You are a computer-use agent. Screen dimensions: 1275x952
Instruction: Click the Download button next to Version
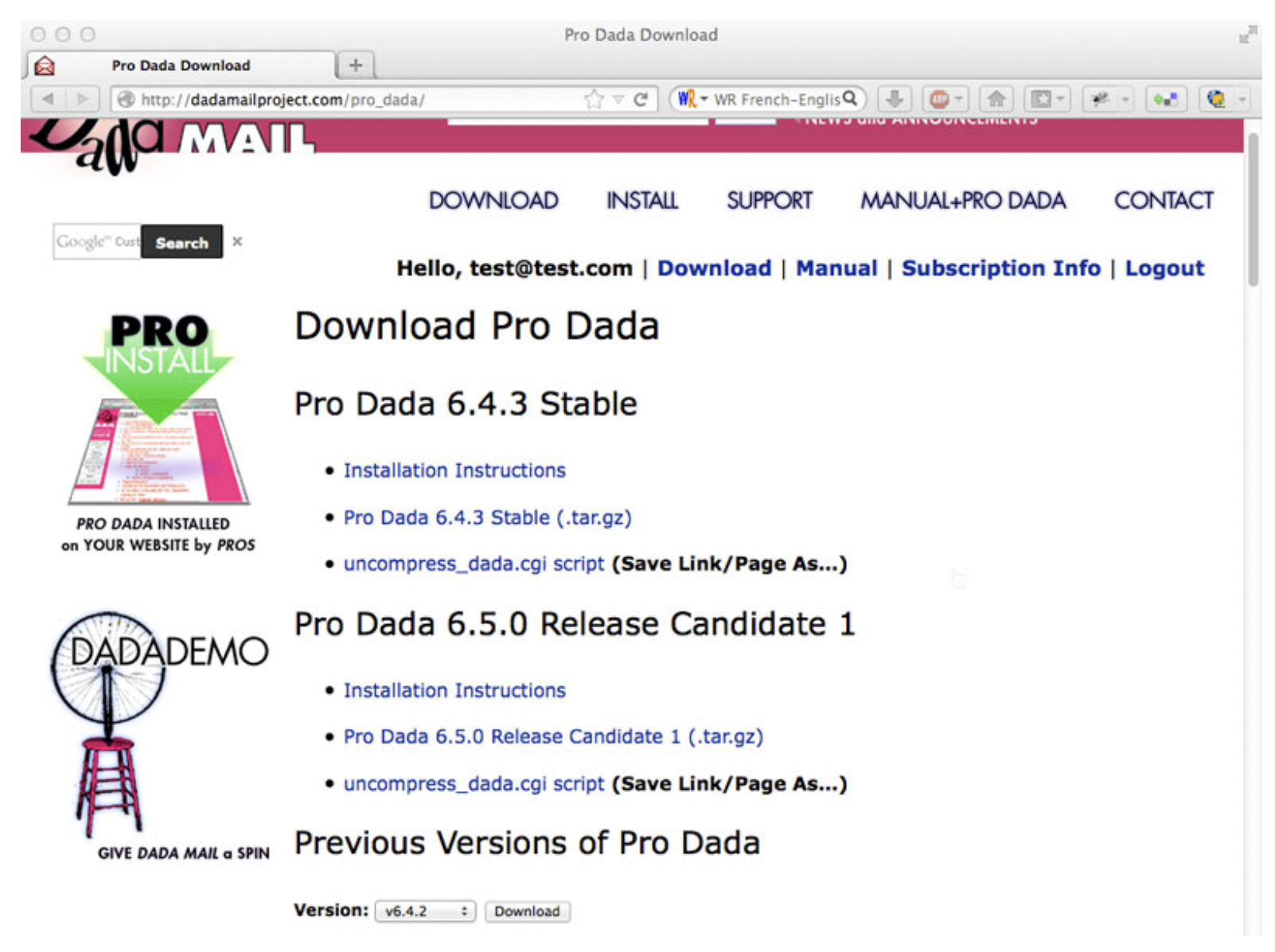point(527,911)
